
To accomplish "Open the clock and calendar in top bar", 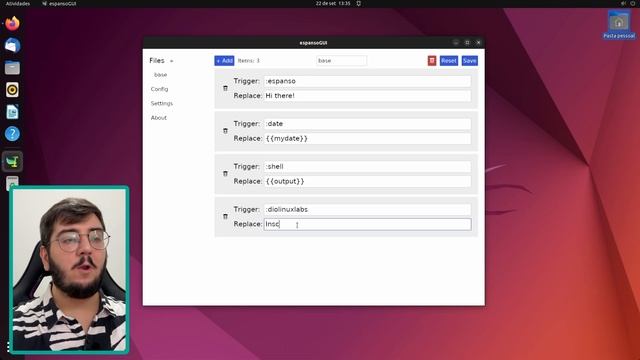I will click(x=333, y=3).
